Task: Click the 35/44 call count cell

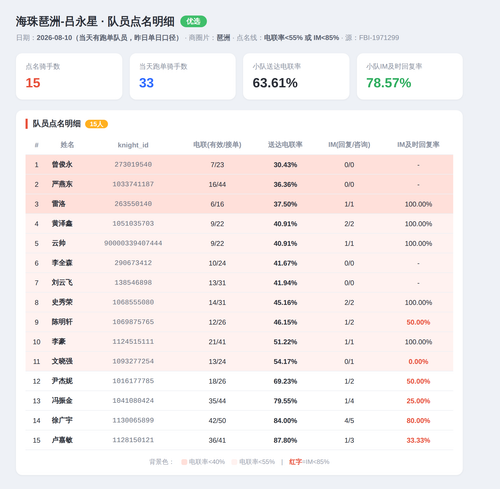Action: pos(217,401)
